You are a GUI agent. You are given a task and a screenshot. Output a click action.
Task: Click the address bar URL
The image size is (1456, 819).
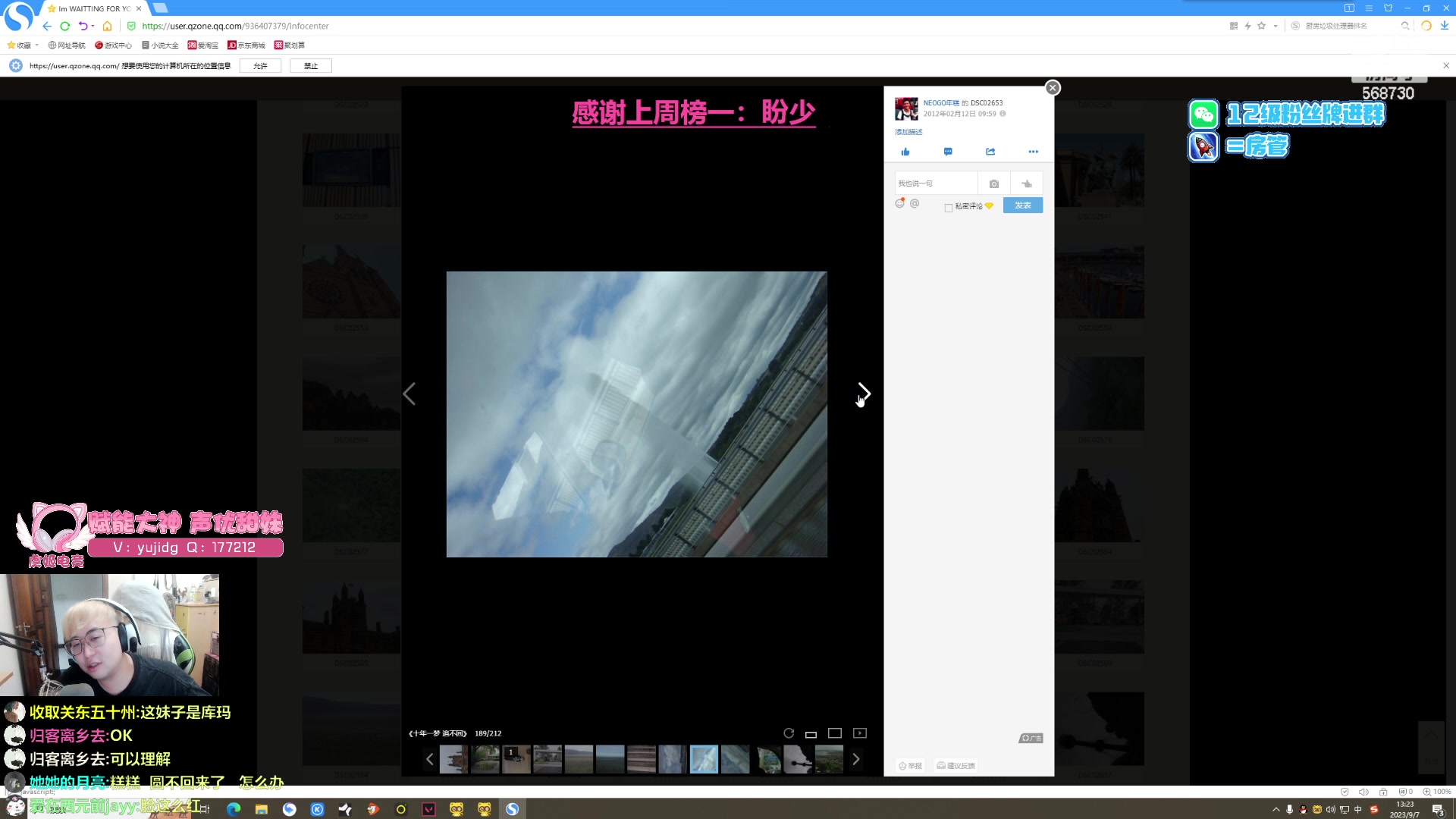coord(235,26)
